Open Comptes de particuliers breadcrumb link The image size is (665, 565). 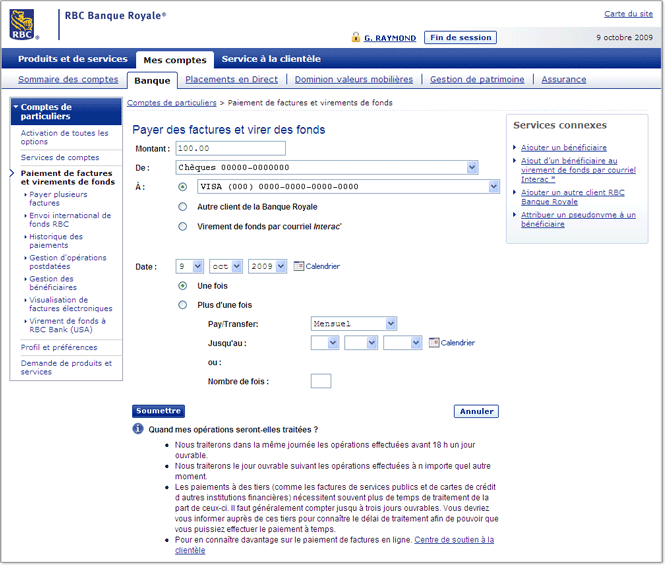[x=171, y=103]
